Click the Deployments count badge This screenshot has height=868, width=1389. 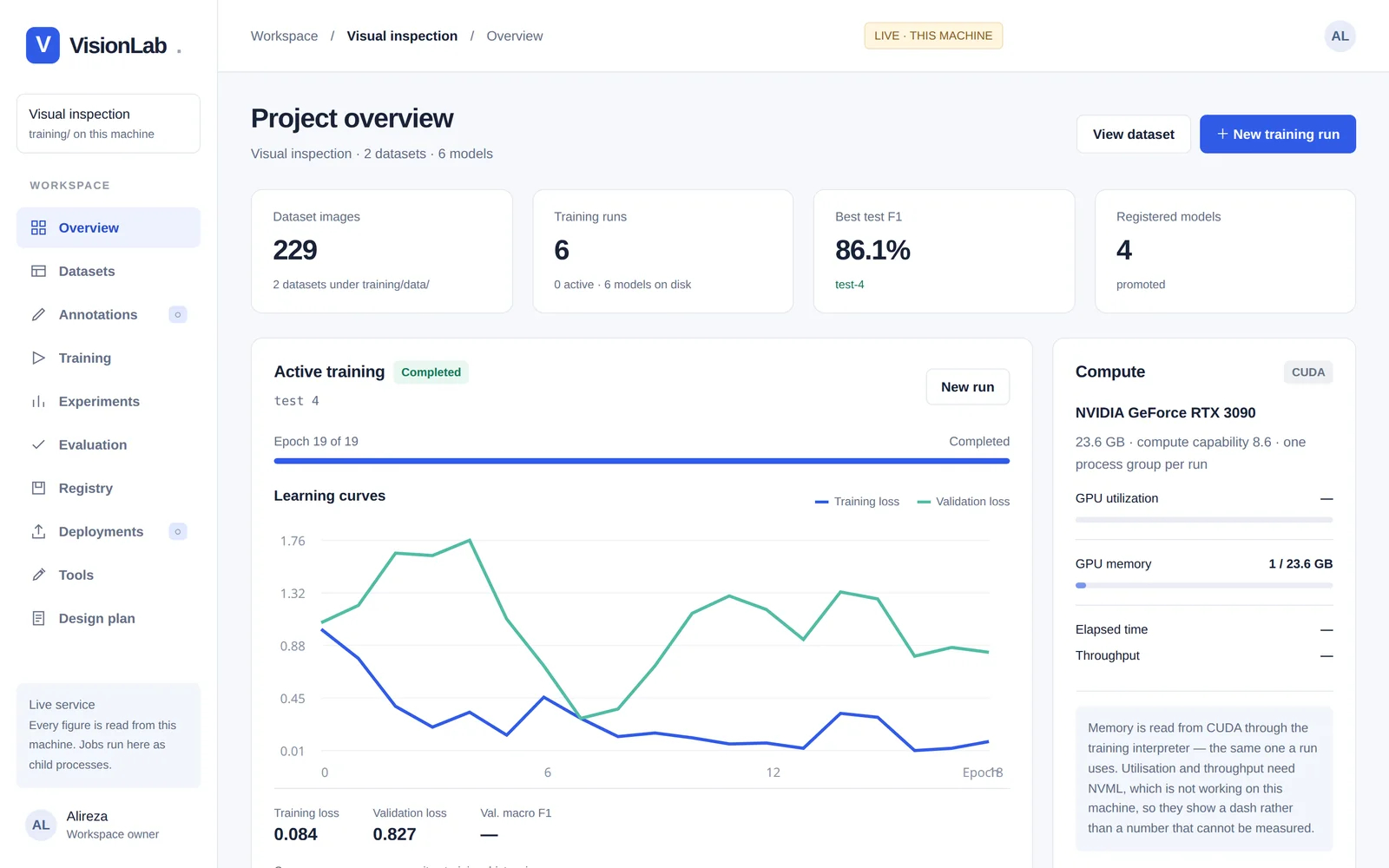click(178, 531)
